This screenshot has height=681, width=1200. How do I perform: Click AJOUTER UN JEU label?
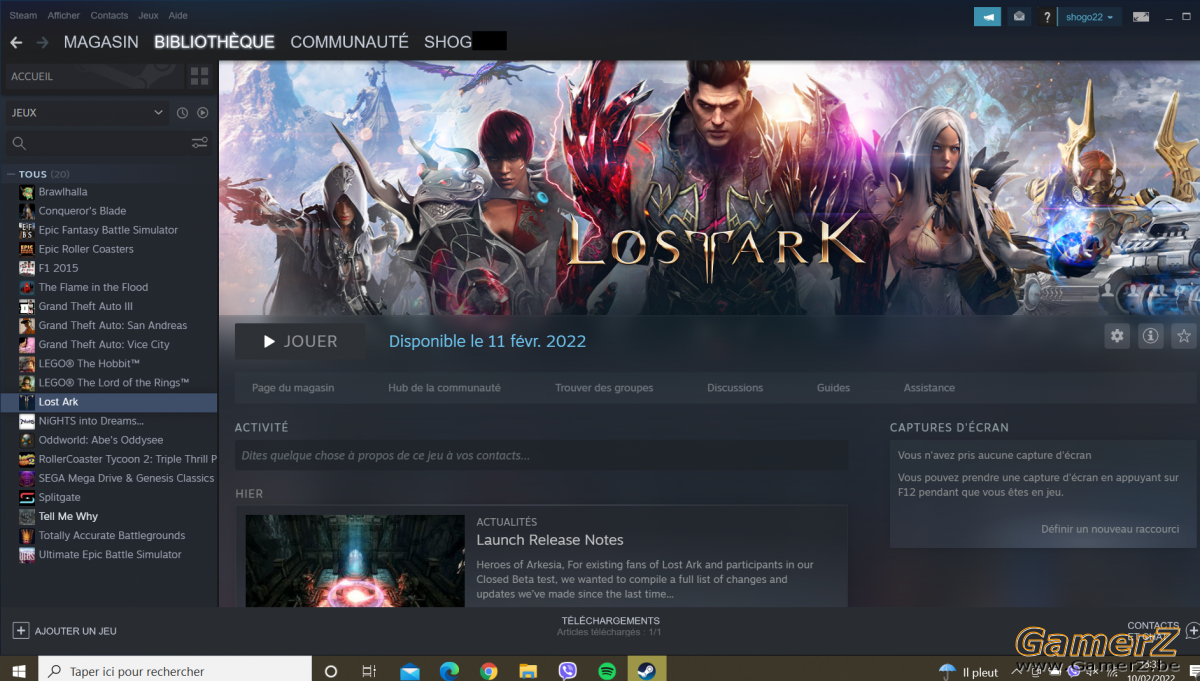[x=76, y=631]
